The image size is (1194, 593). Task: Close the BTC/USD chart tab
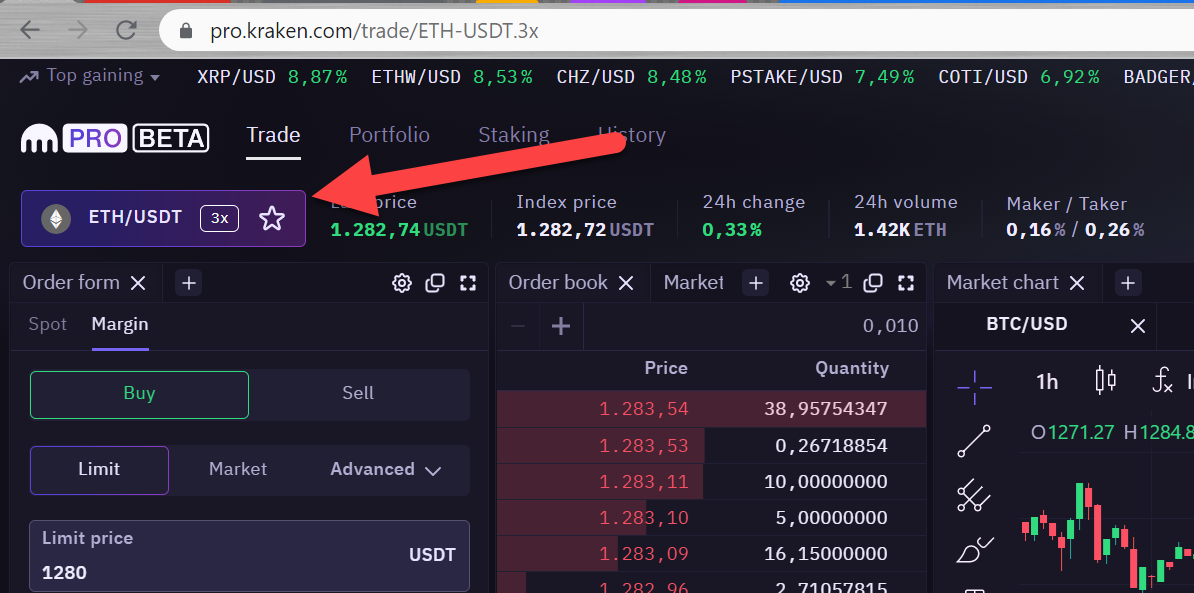click(1137, 327)
